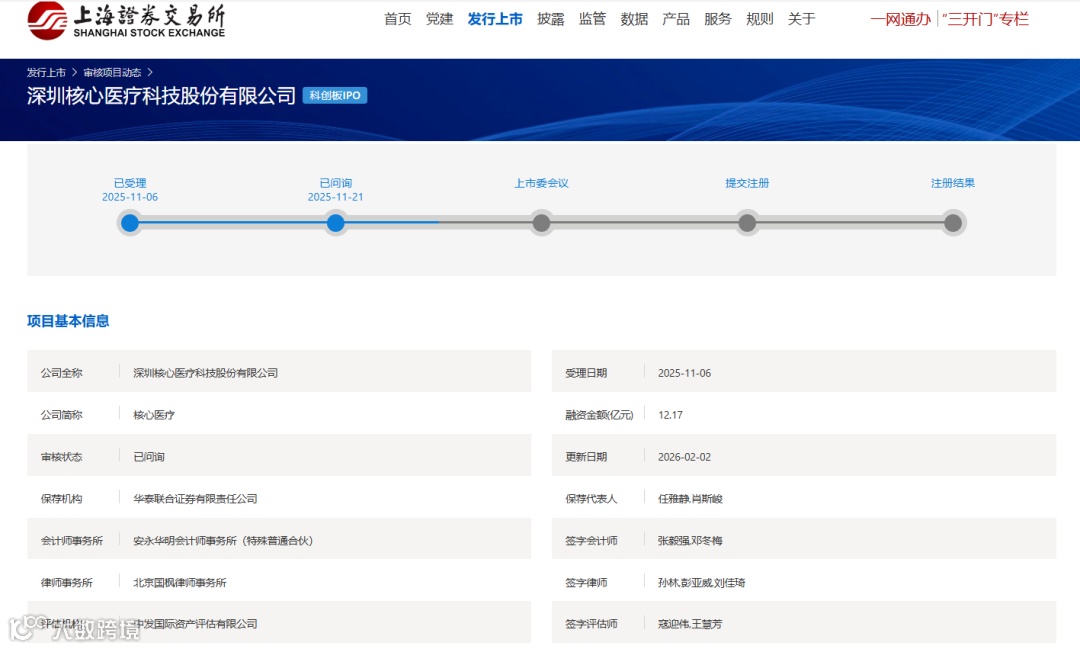Click the 签字会计师 names value
The width and height of the screenshot is (1080, 649).
[x=690, y=541]
